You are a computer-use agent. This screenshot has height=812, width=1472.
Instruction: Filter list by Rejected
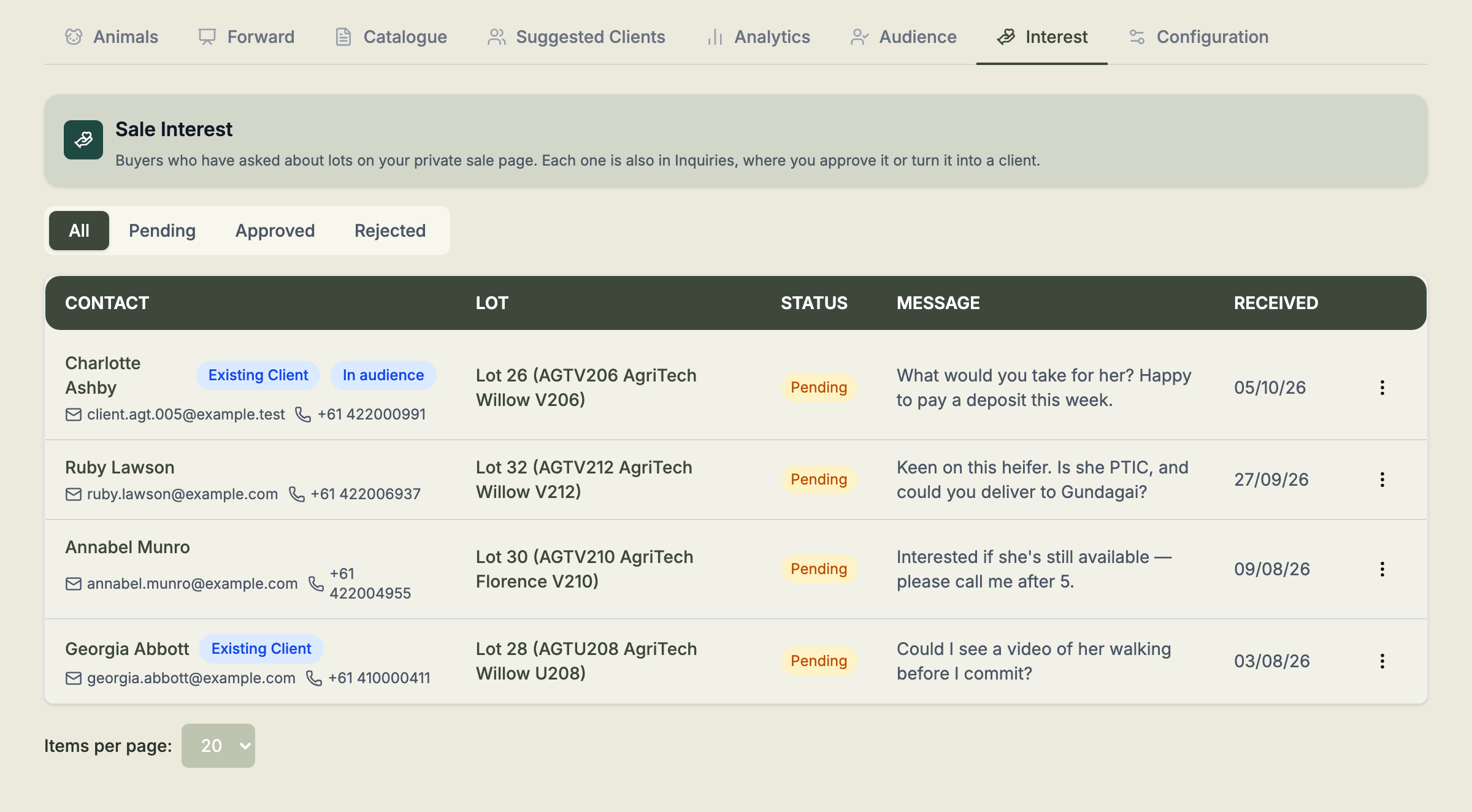coord(390,231)
